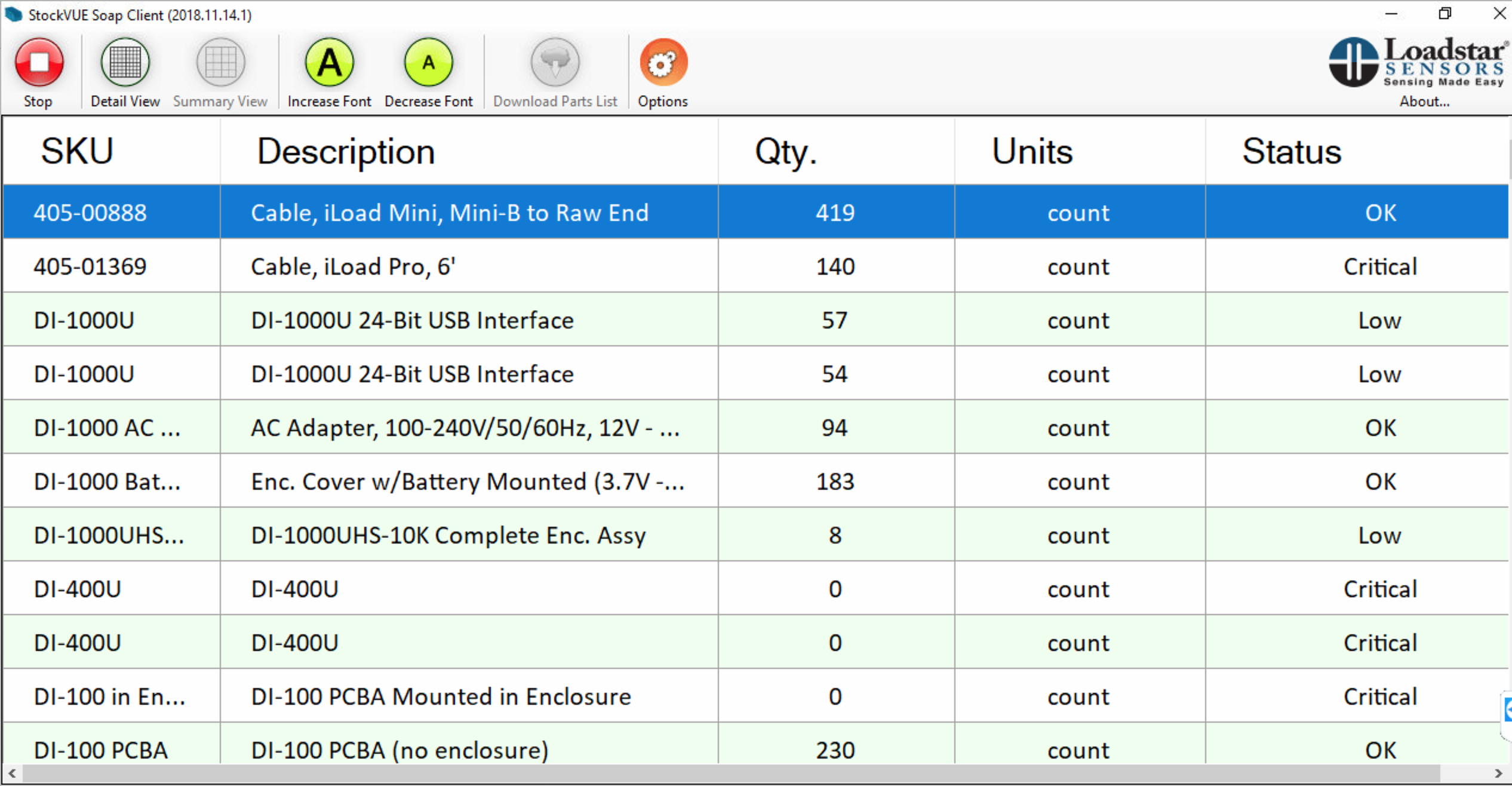Click the horizontal scrollbar right arrow
Screen dimensions: 1512x786
[x=1498, y=773]
